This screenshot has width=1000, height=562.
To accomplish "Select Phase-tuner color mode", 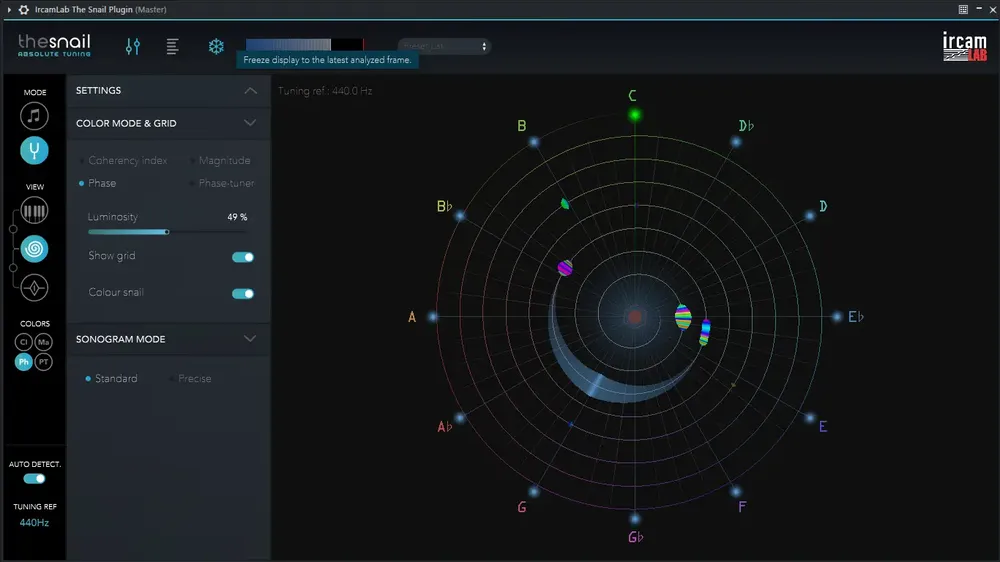I will point(222,183).
